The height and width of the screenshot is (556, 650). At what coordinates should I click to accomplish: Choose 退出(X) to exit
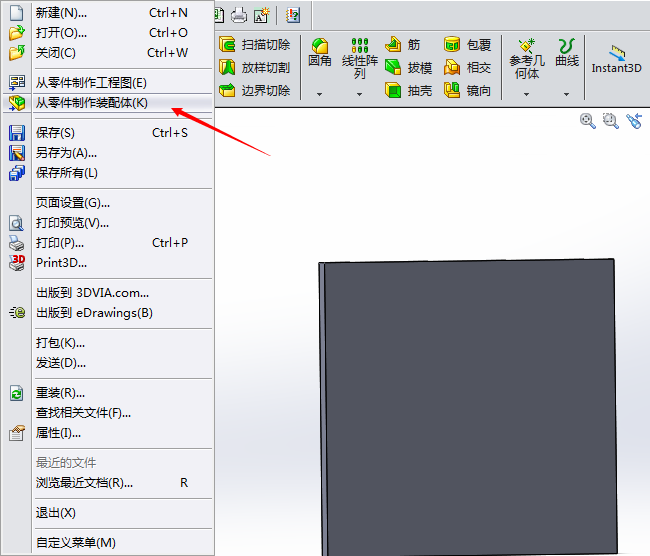pyautogui.click(x=108, y=513)
